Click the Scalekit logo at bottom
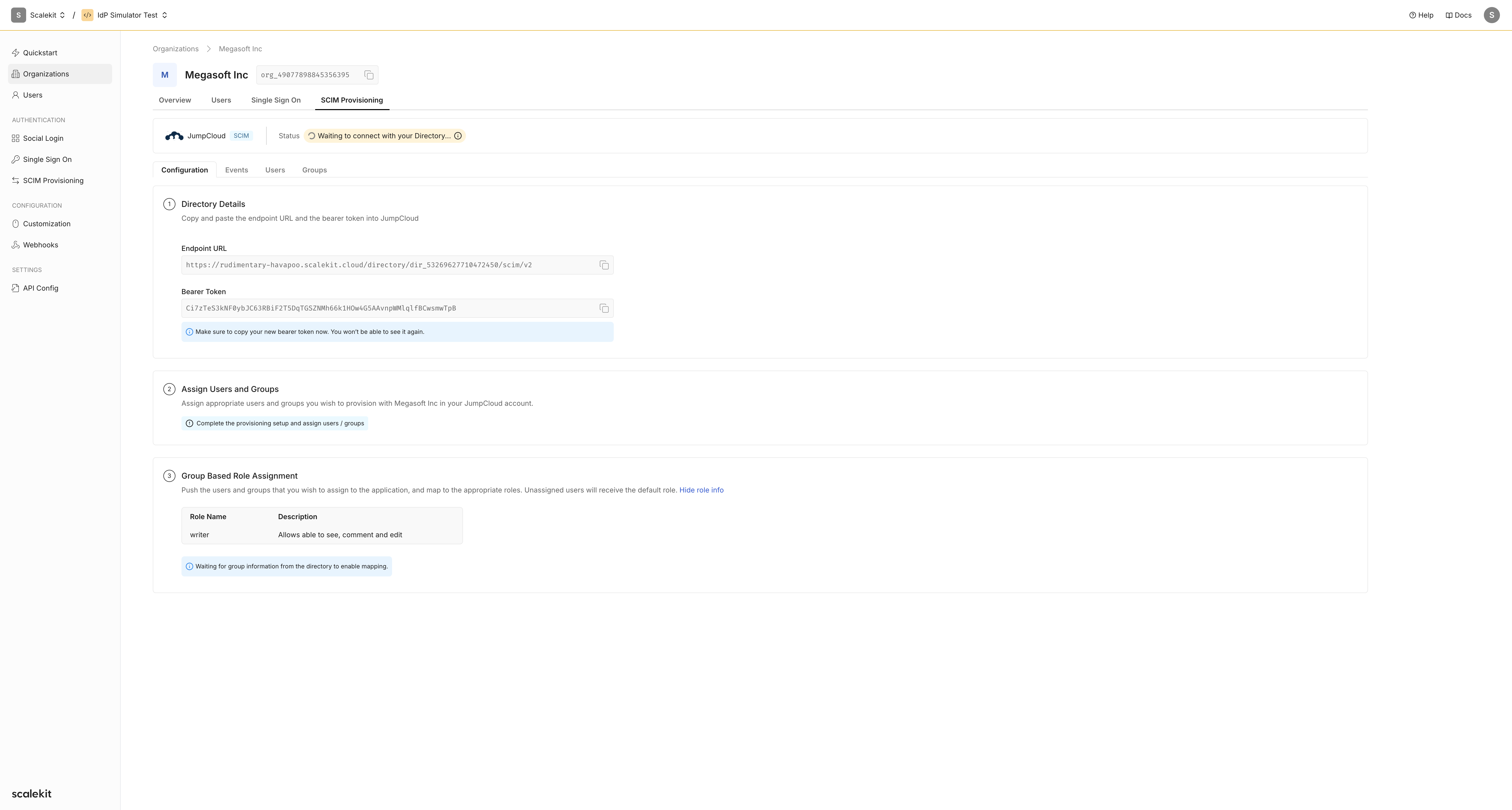 pyautogui.click(x=32, y=794)
